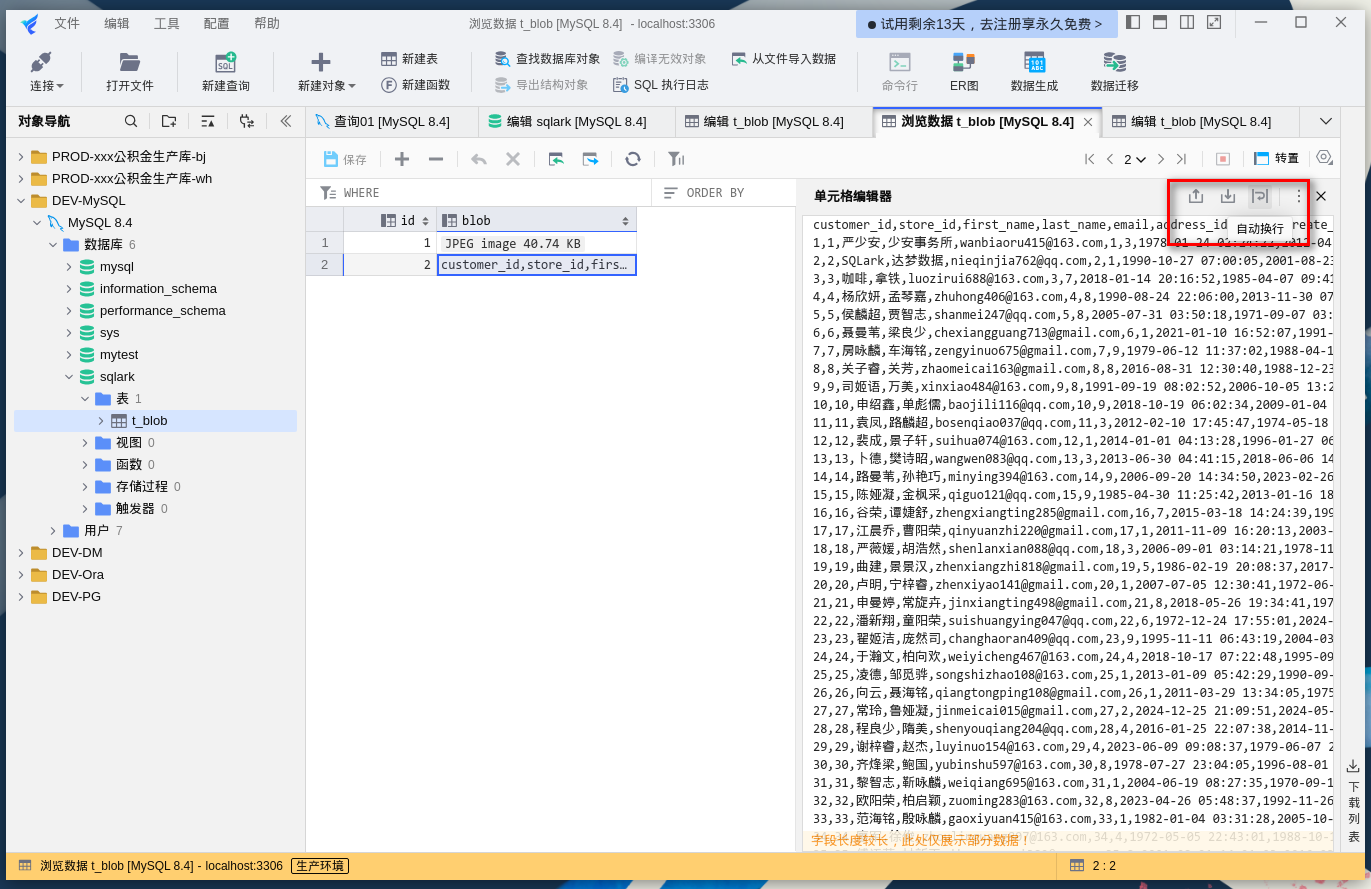Switch to 查询01 [MySQL 8.4] tab

391,122
